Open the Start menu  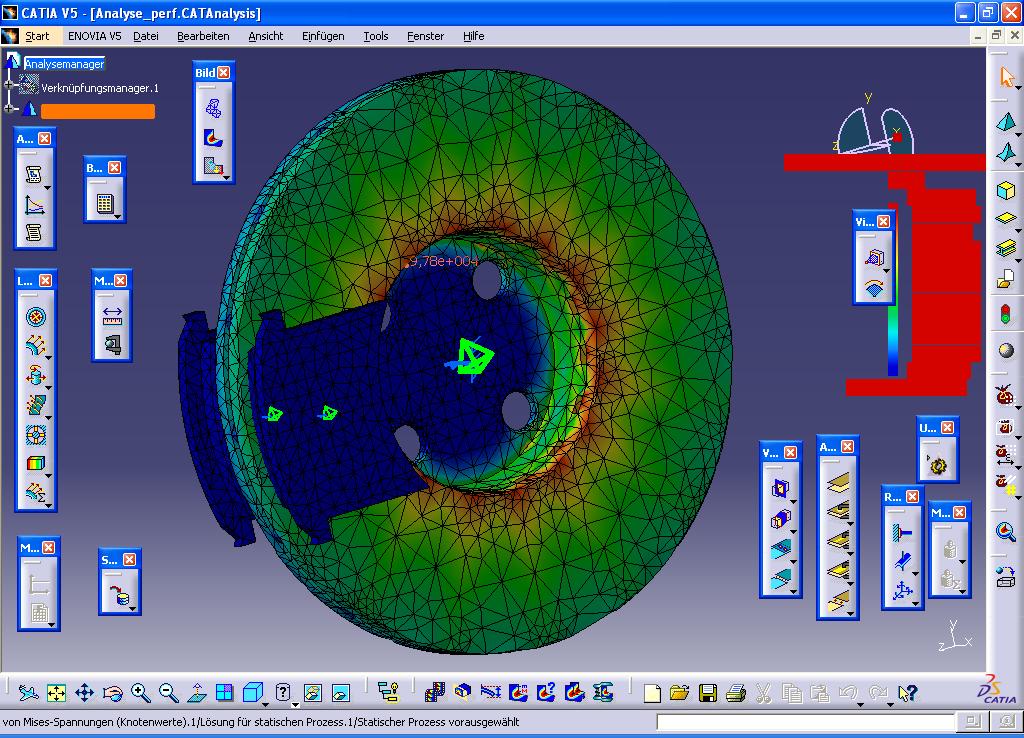pyautogui.click(x=37, y=36)
